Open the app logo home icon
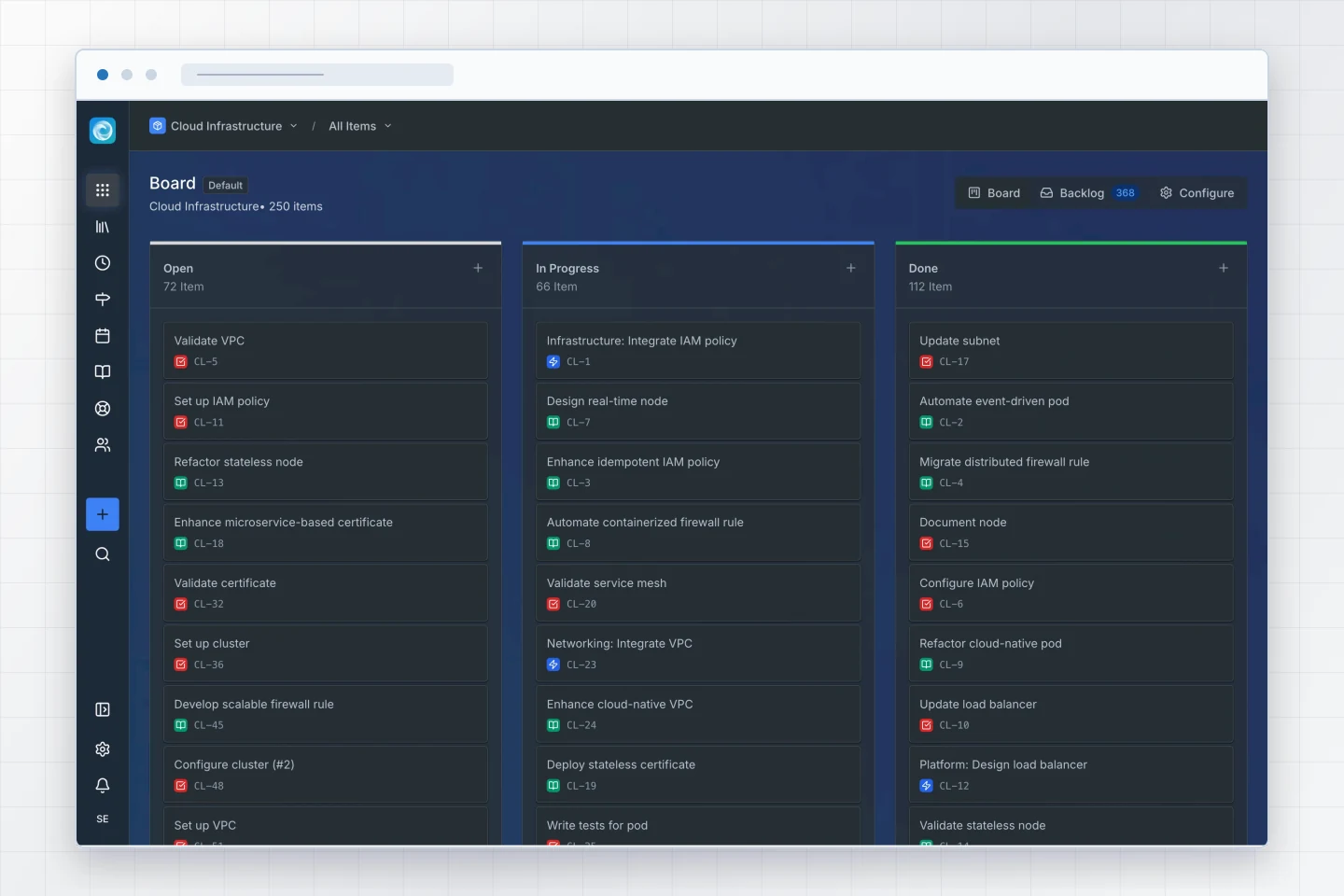 click(103, 131)
